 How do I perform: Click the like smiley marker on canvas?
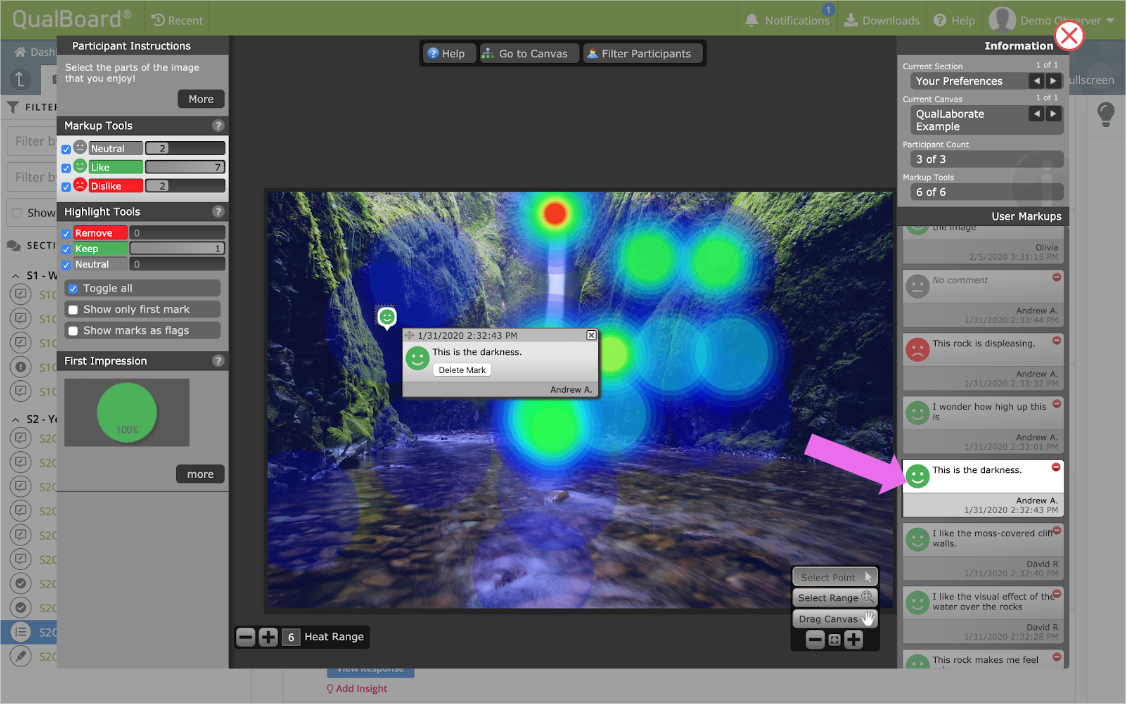[387, 317]
